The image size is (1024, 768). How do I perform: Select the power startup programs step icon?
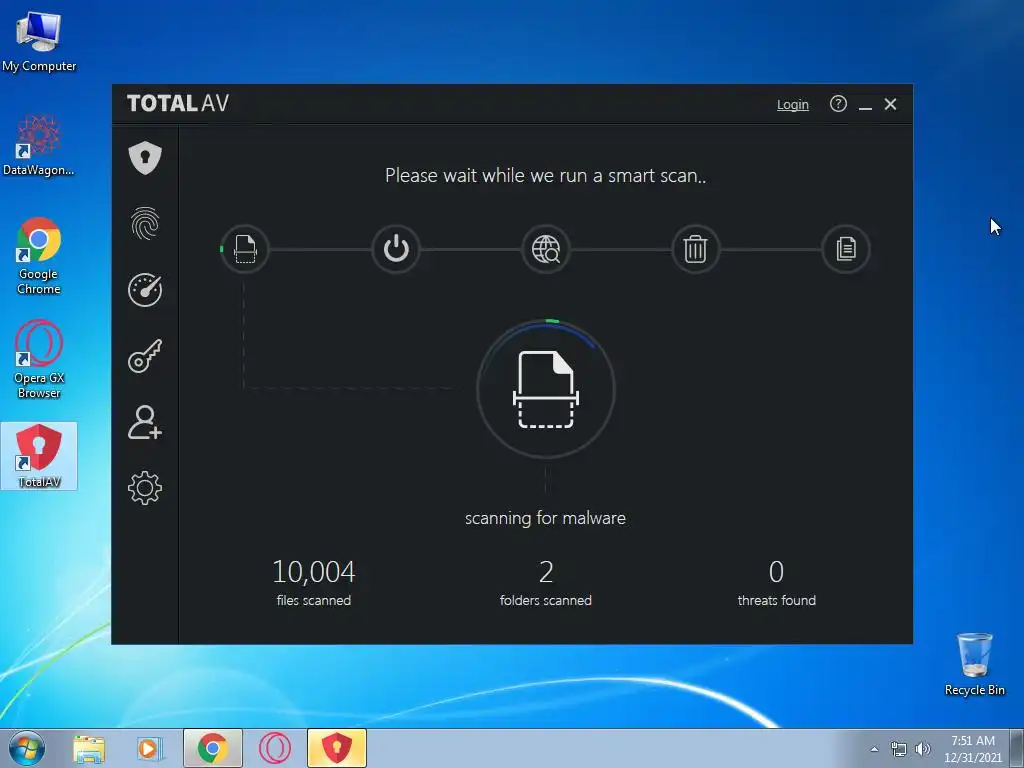[396, 249]
